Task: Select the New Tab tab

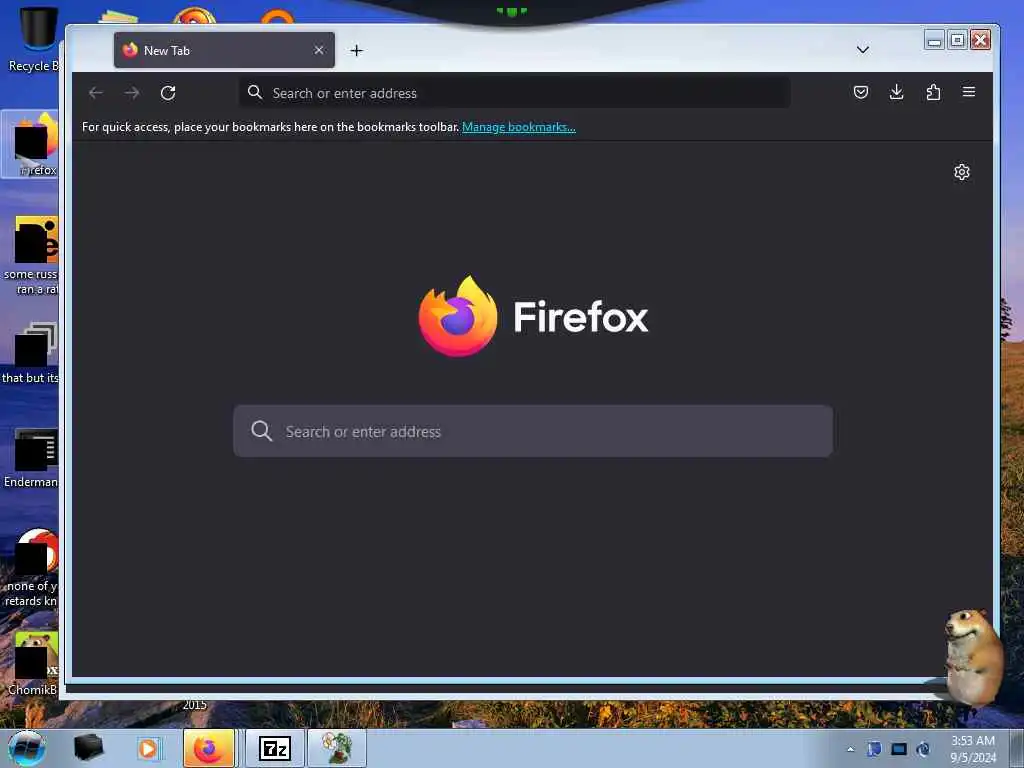Action: 224,50
